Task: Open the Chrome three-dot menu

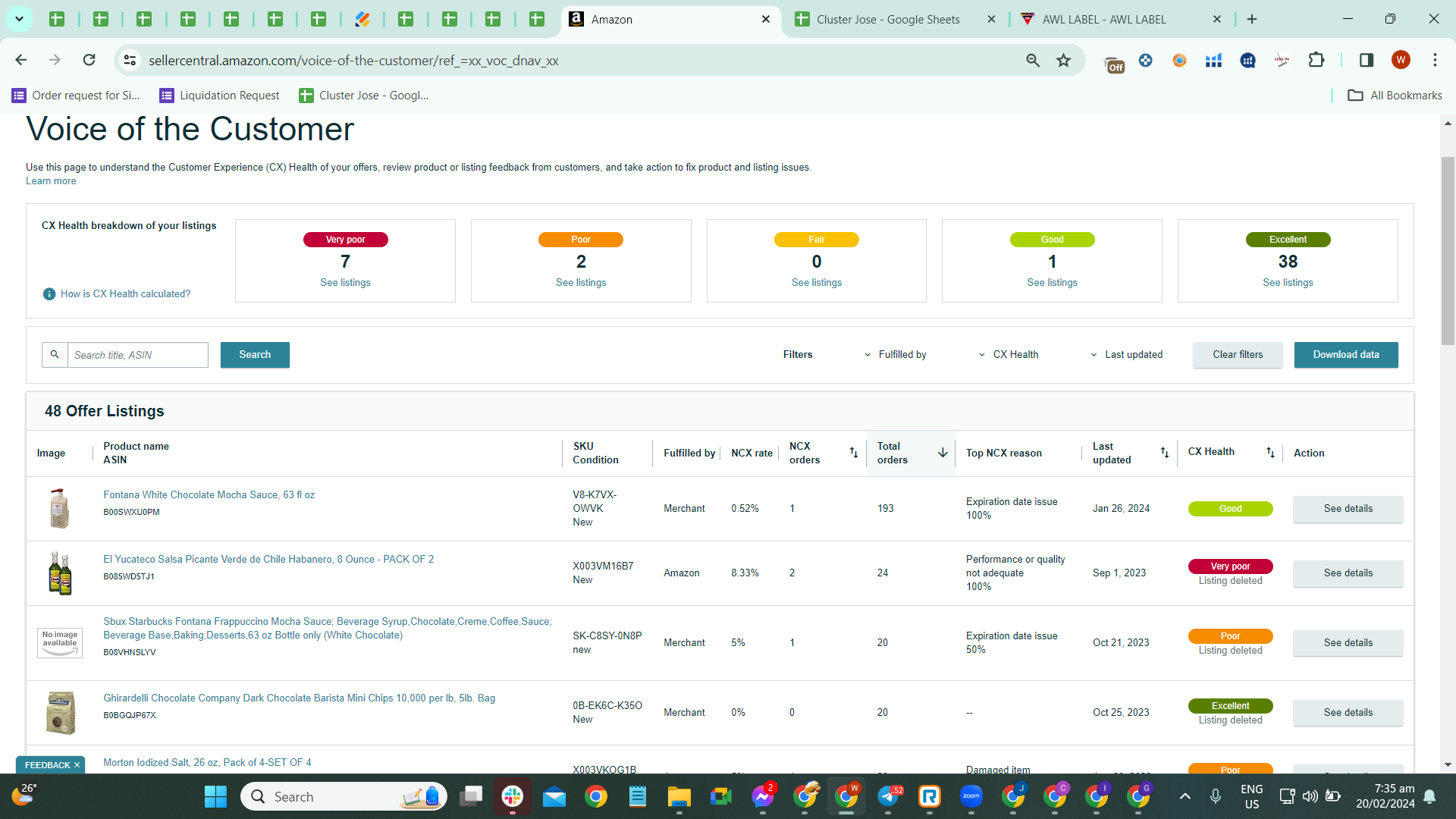Action: (1435, 60)
